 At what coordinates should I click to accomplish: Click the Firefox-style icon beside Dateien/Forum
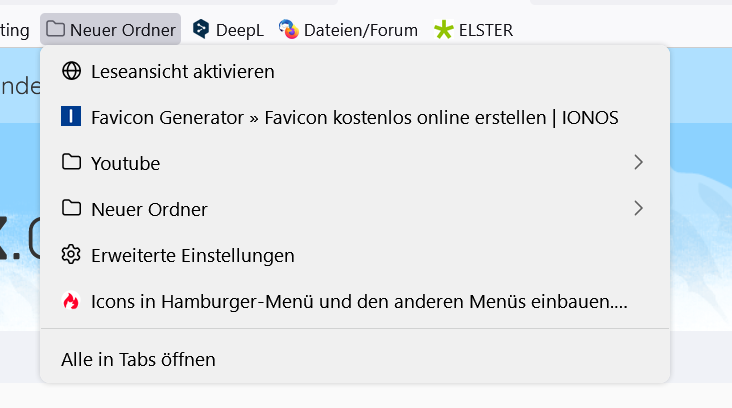click(x=288, y=30)
